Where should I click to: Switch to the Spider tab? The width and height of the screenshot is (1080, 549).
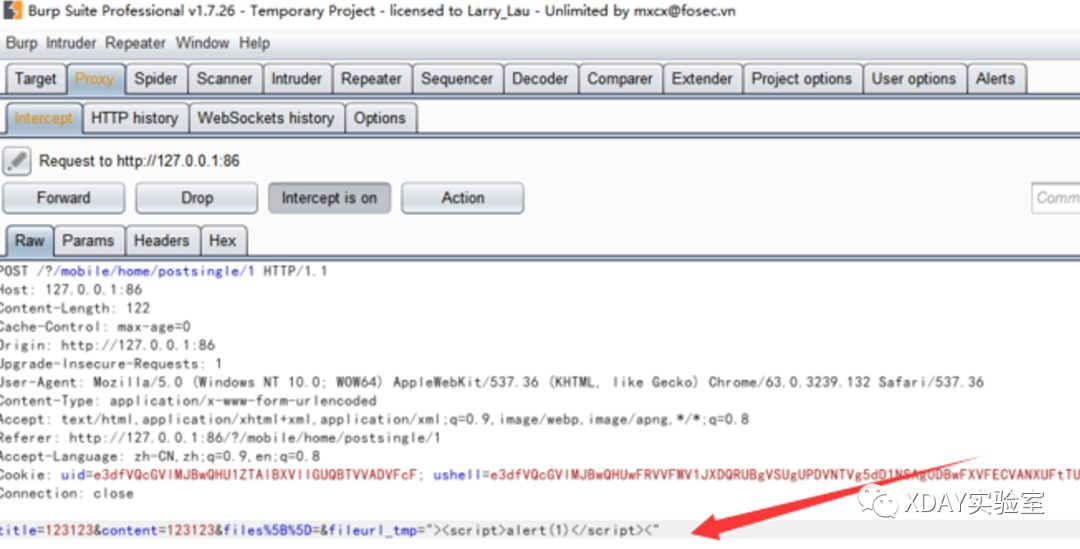pos(156,79)
